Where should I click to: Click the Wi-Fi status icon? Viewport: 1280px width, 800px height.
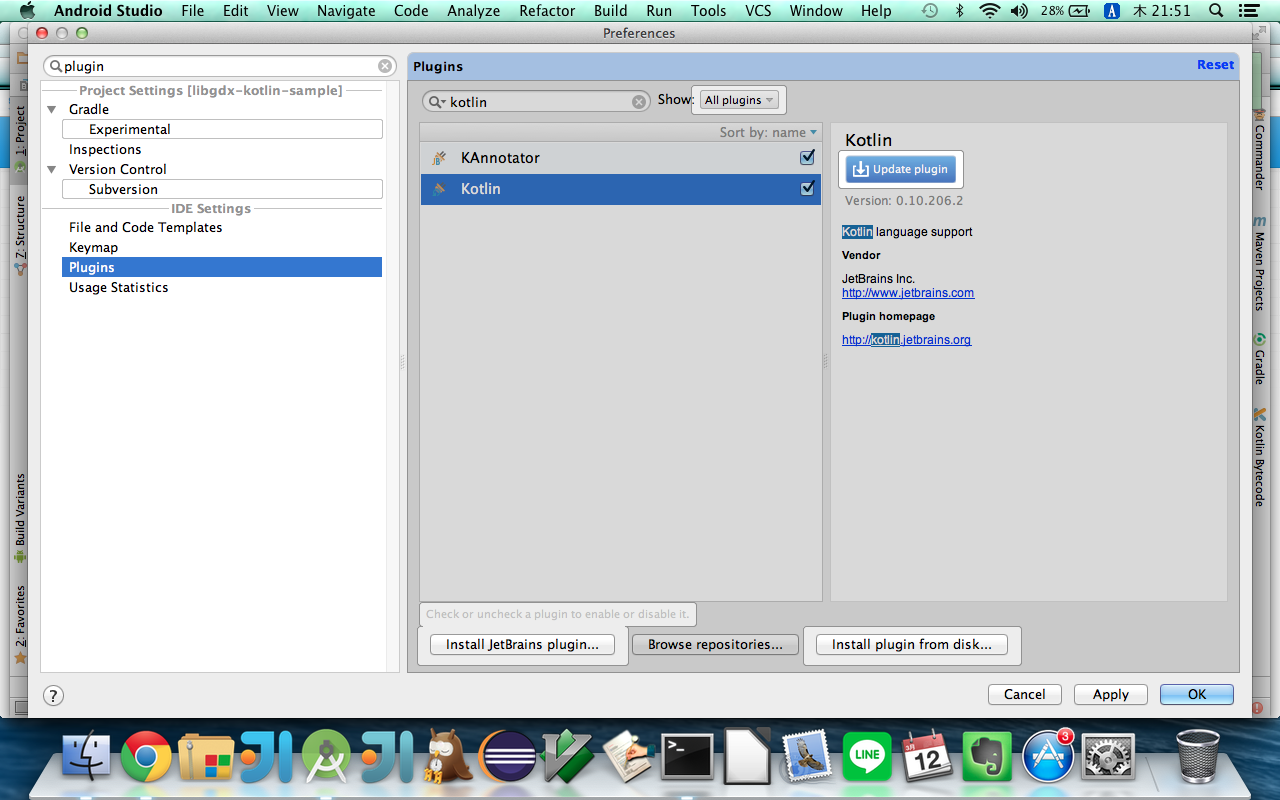[990, 11]
